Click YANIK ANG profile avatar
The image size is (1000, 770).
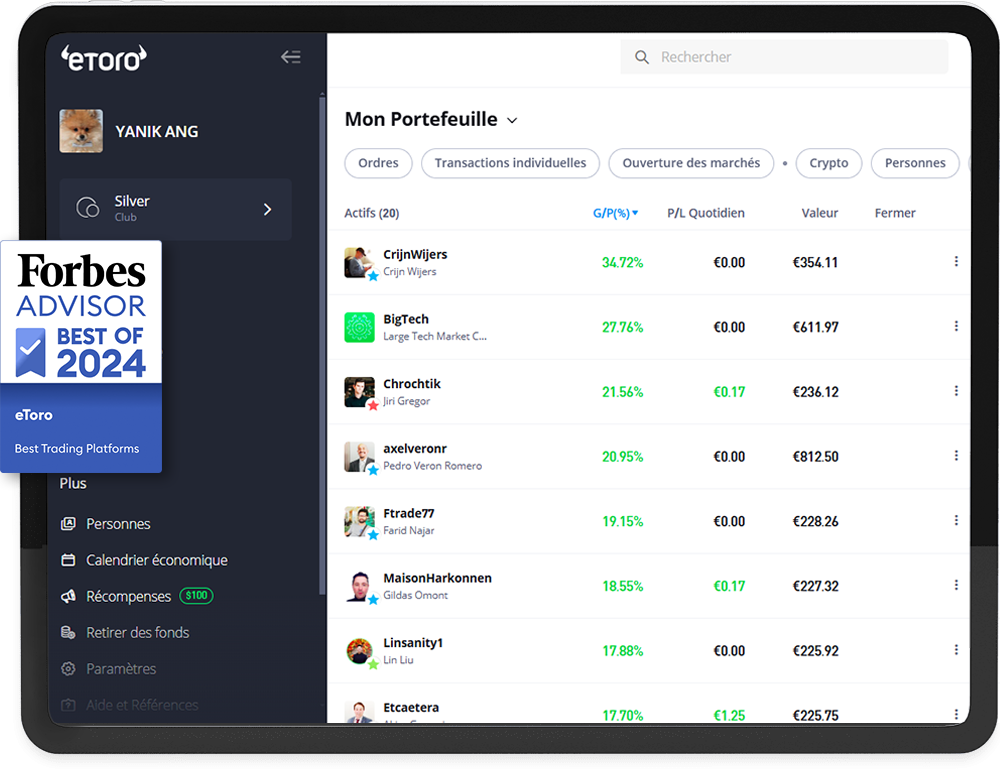tap(81, 131)
